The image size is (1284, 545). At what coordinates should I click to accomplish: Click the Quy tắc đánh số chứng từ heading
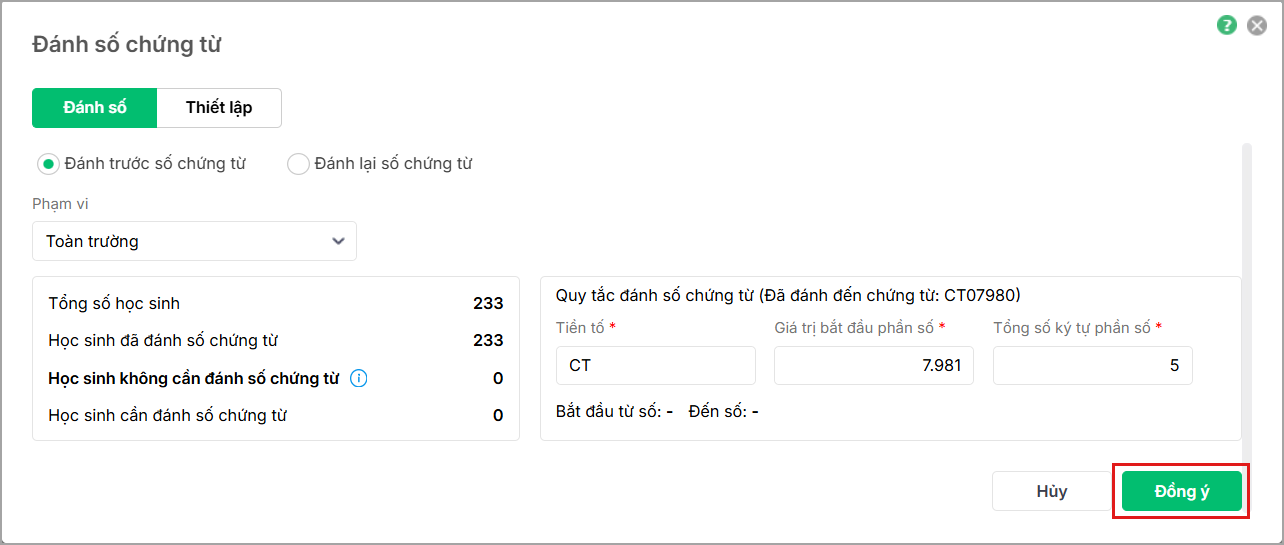(787, 295)
